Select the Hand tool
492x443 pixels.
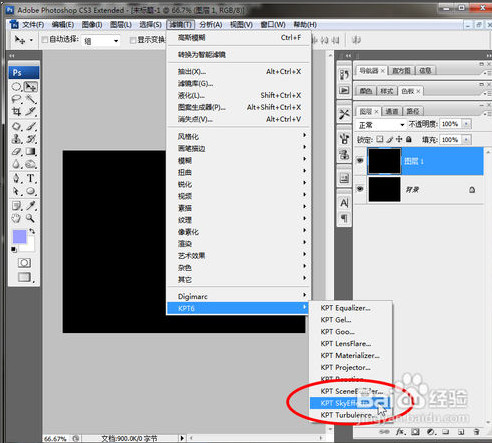tap(16, 218)
